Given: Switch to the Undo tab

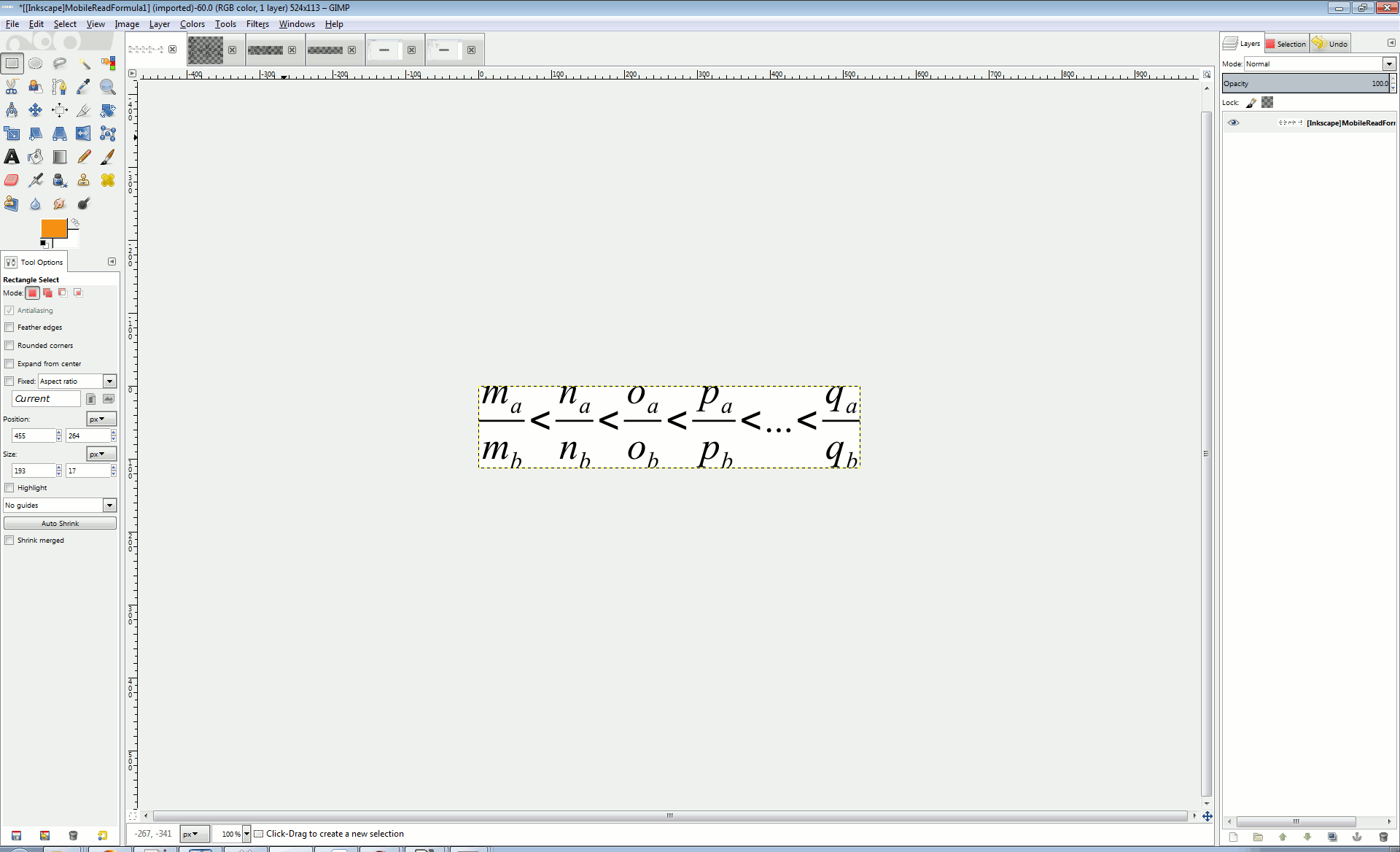Looking at the screenshot, I should [x=1331, y=44].
